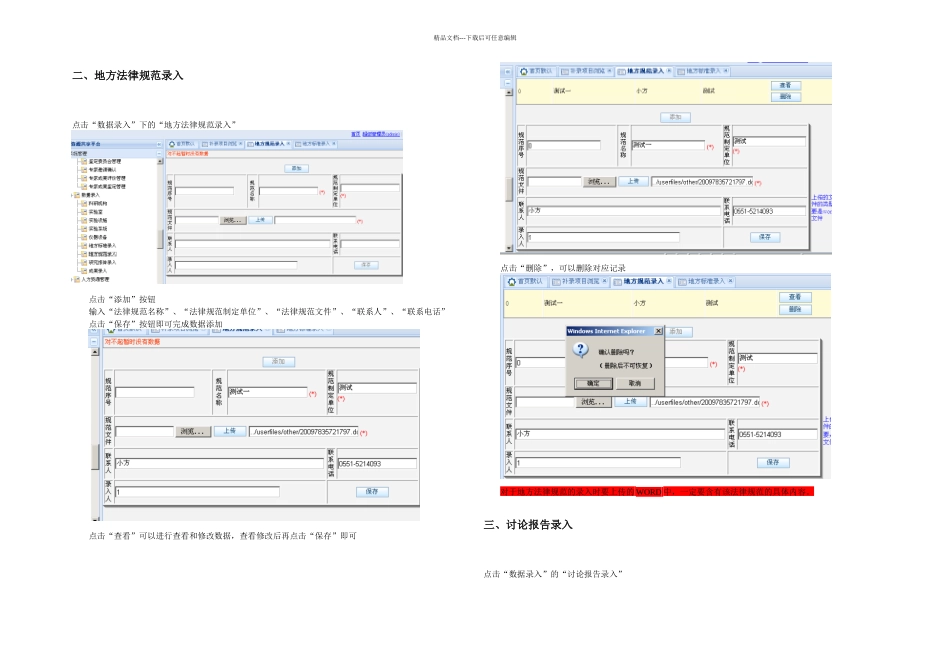Click 确定 in the Windows Internet Explorer dialog
The image size is (950, 672).
click(x=593, y=384)
